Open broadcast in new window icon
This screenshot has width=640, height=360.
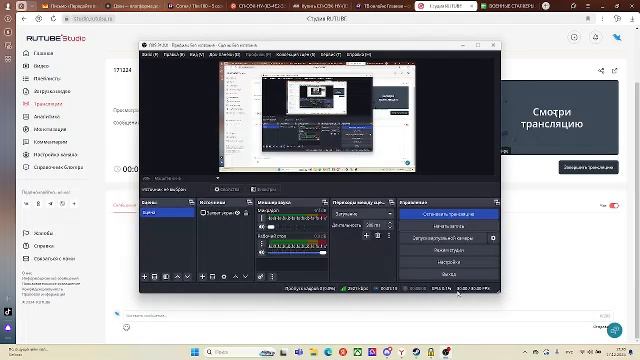pos(615,71)
